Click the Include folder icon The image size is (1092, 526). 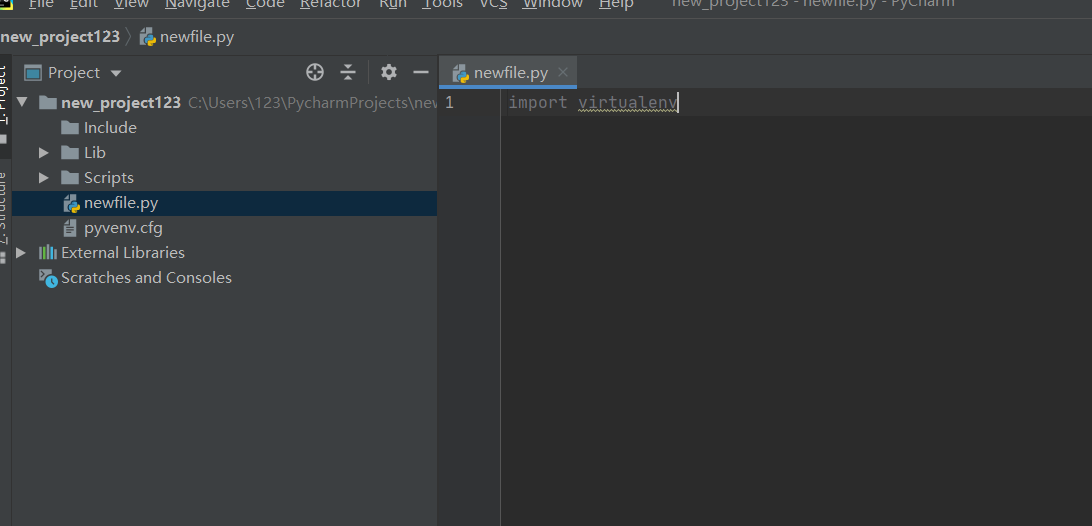70,127
